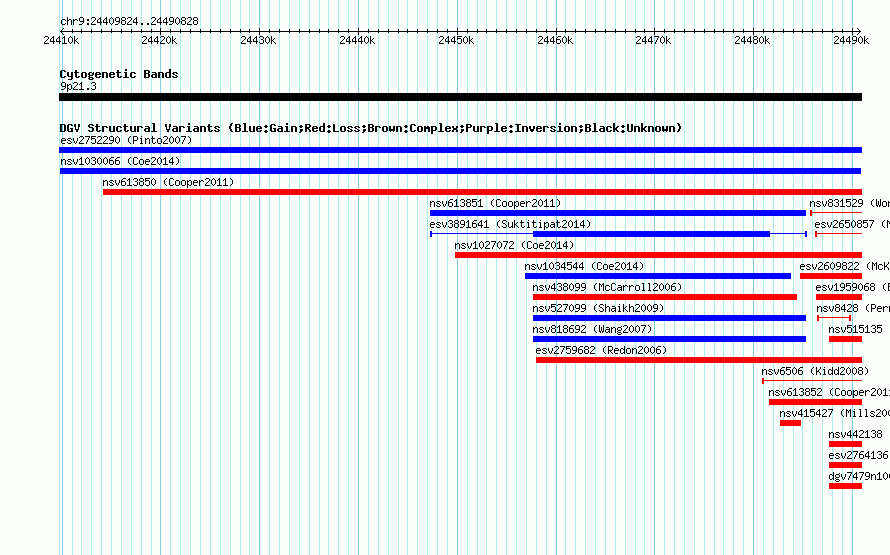Image resolution: width=890 pixels, height=555 pixels.
Task: Click the 9p21.3 band label
Action: pos(78,86)
